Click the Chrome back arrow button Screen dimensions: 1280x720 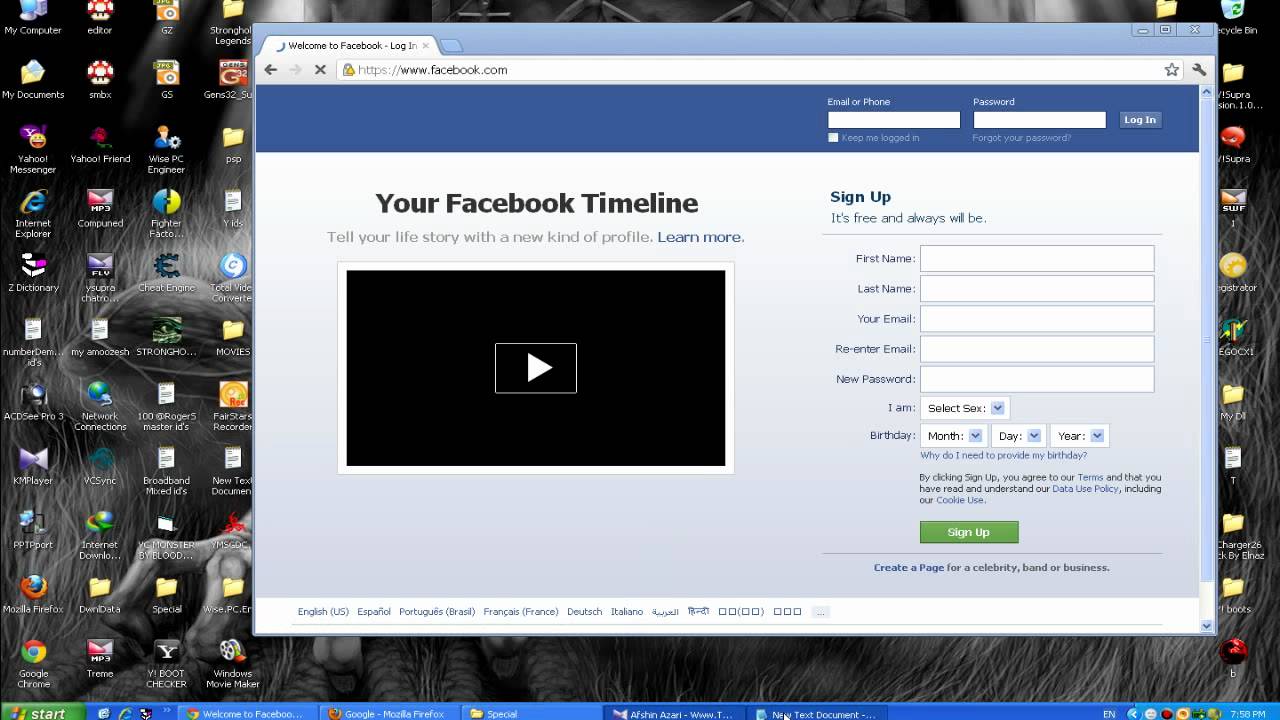point(270,70)
